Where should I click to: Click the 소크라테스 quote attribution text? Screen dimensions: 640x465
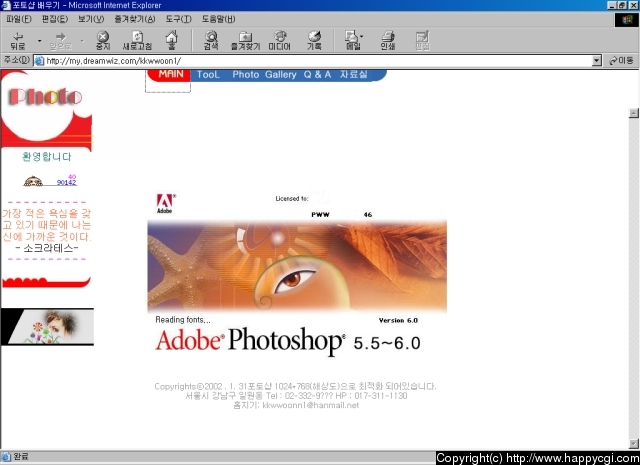tap(48, 248)
